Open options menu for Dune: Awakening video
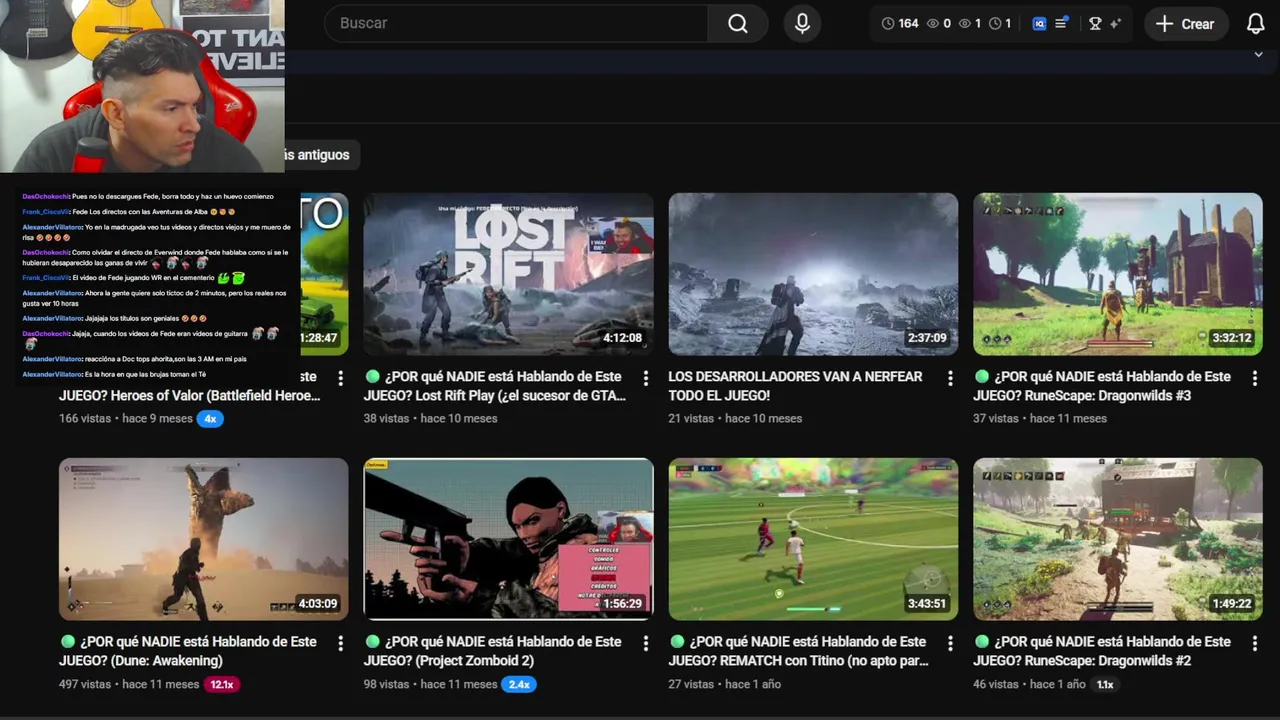This screenshot has height=720, width=1280. [341, 643]
